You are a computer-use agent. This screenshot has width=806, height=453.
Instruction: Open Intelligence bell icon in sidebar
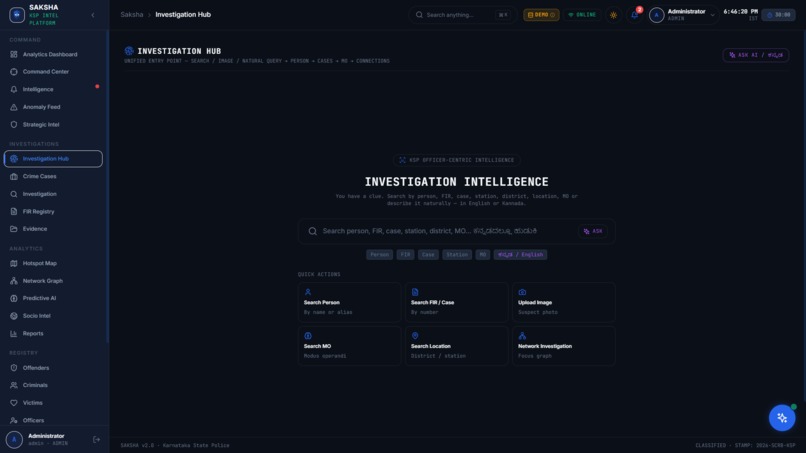[x=14, y=89]
